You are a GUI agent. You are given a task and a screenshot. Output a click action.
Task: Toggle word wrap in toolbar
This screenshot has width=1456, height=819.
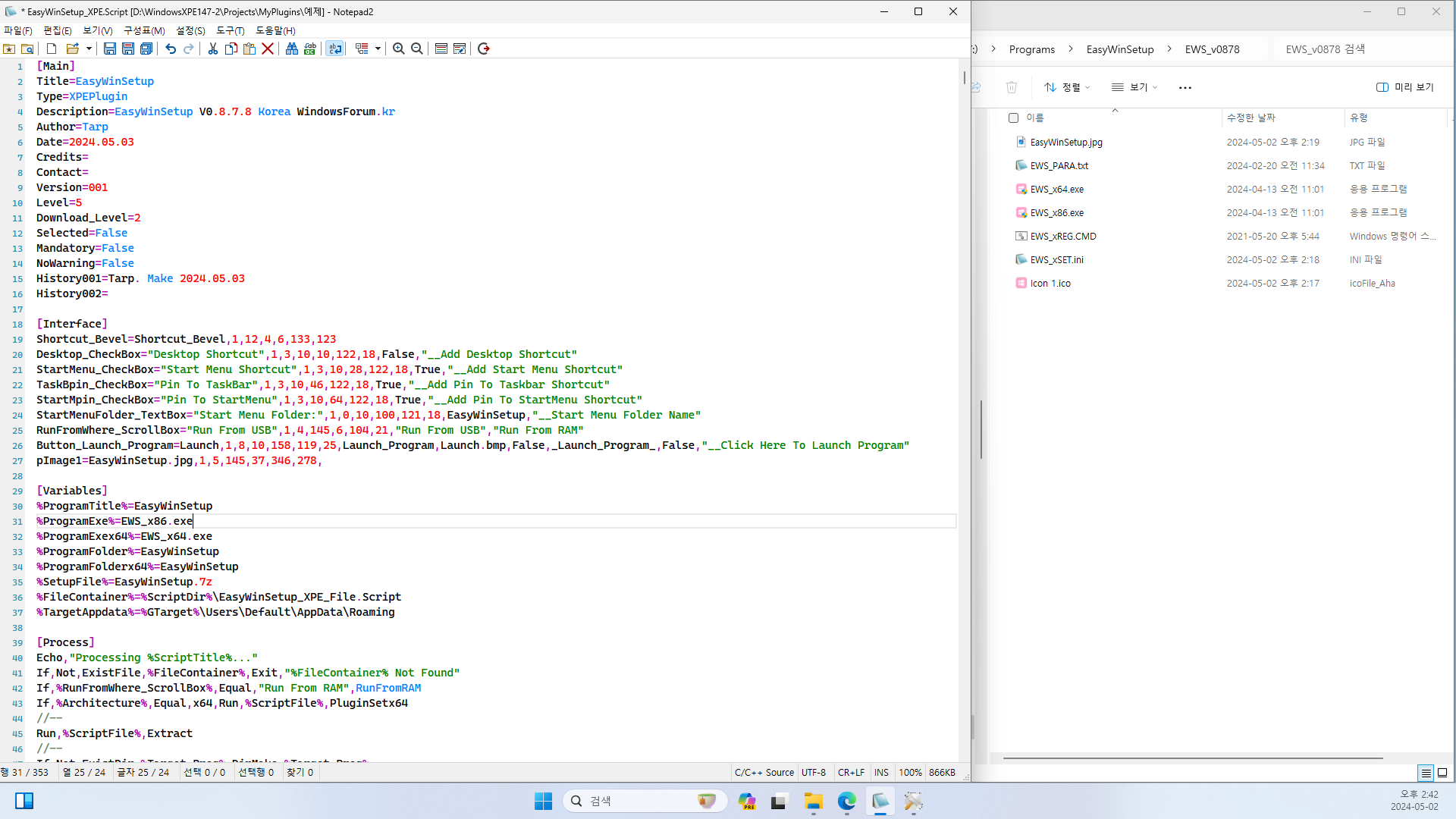pos(334,49)
